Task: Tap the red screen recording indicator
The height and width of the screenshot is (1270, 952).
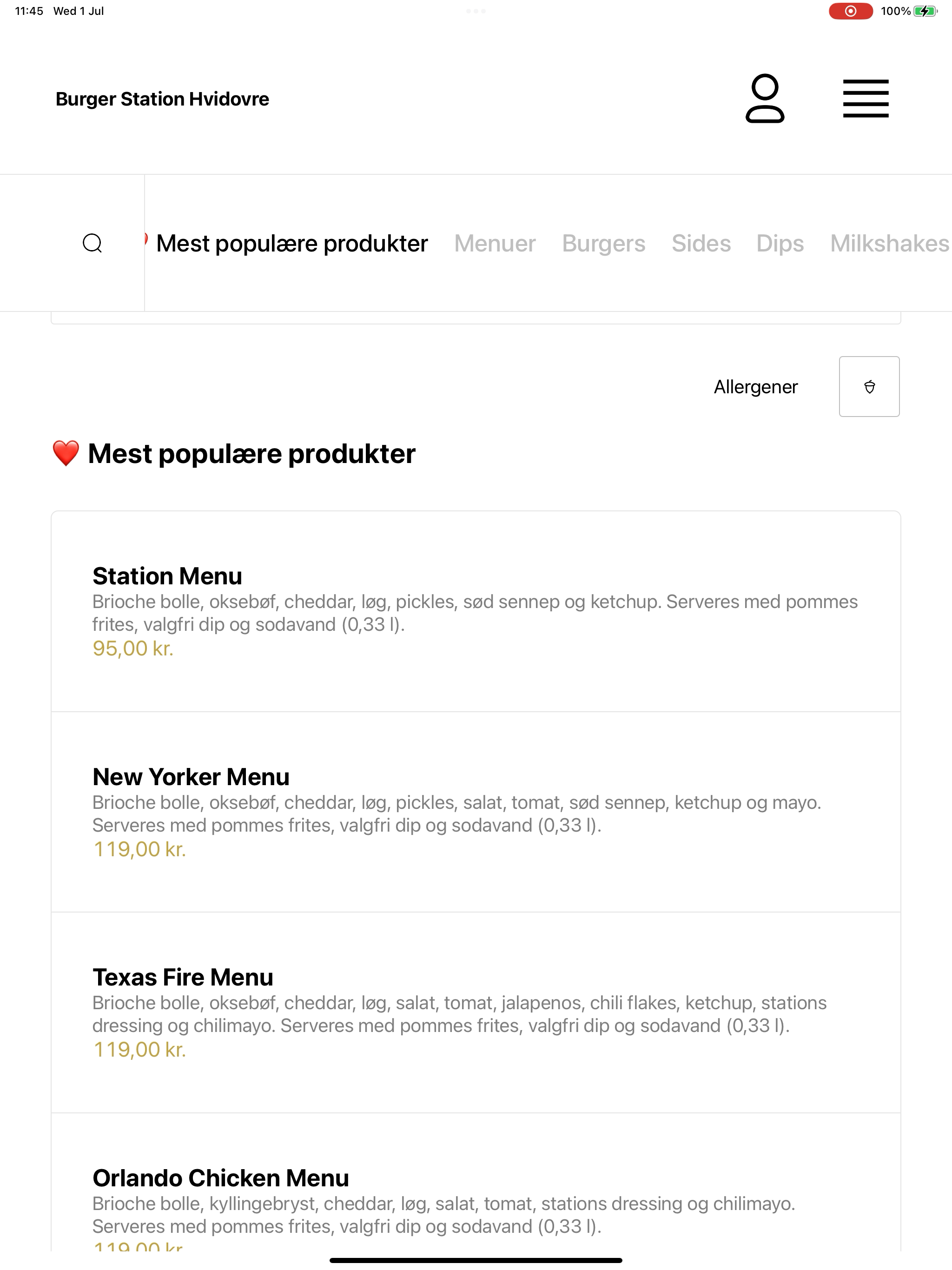Action: tap(850, 11)
